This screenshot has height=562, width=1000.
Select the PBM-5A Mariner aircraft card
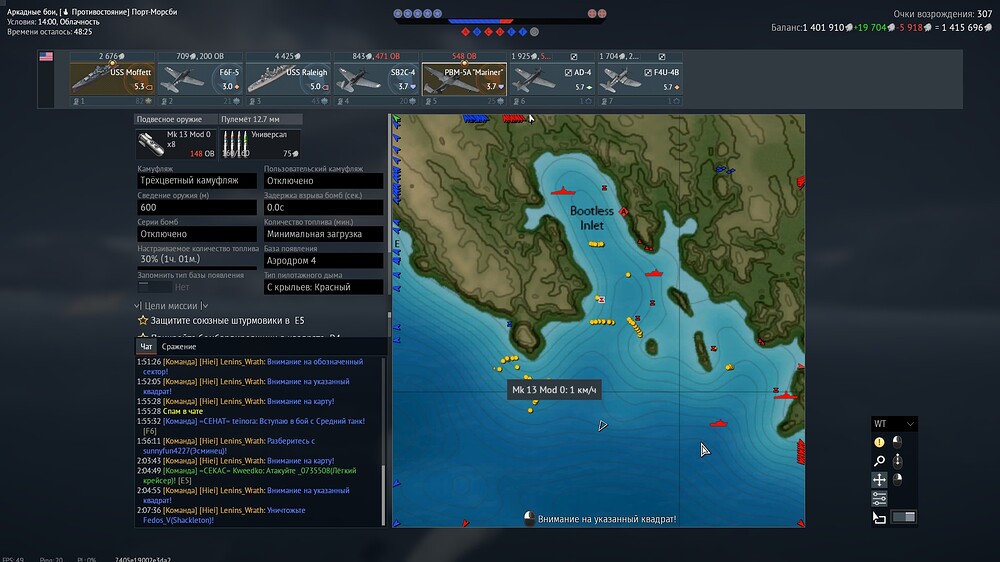[464, 78]
